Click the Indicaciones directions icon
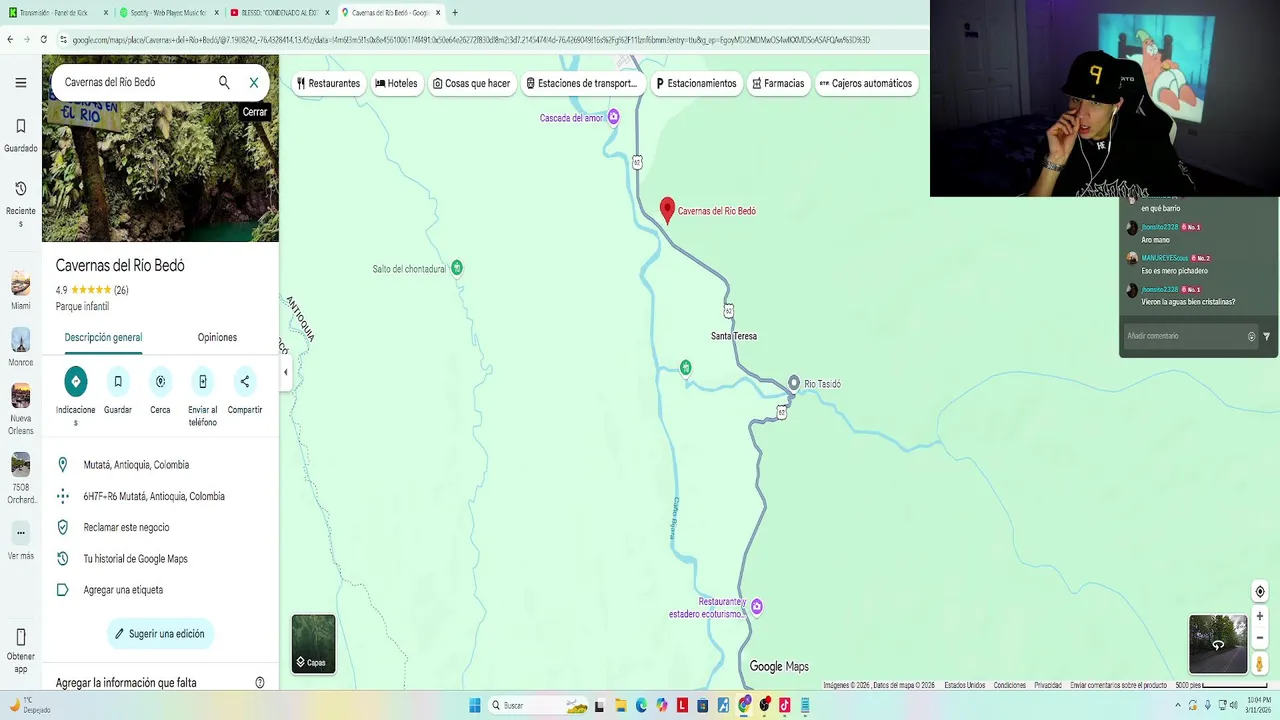 pyautogui.click(x=75, y=381)
